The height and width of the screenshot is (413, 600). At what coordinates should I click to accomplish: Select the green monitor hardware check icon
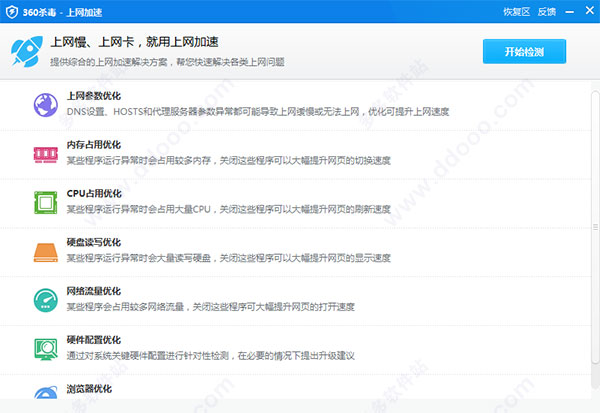pos(46,349)
